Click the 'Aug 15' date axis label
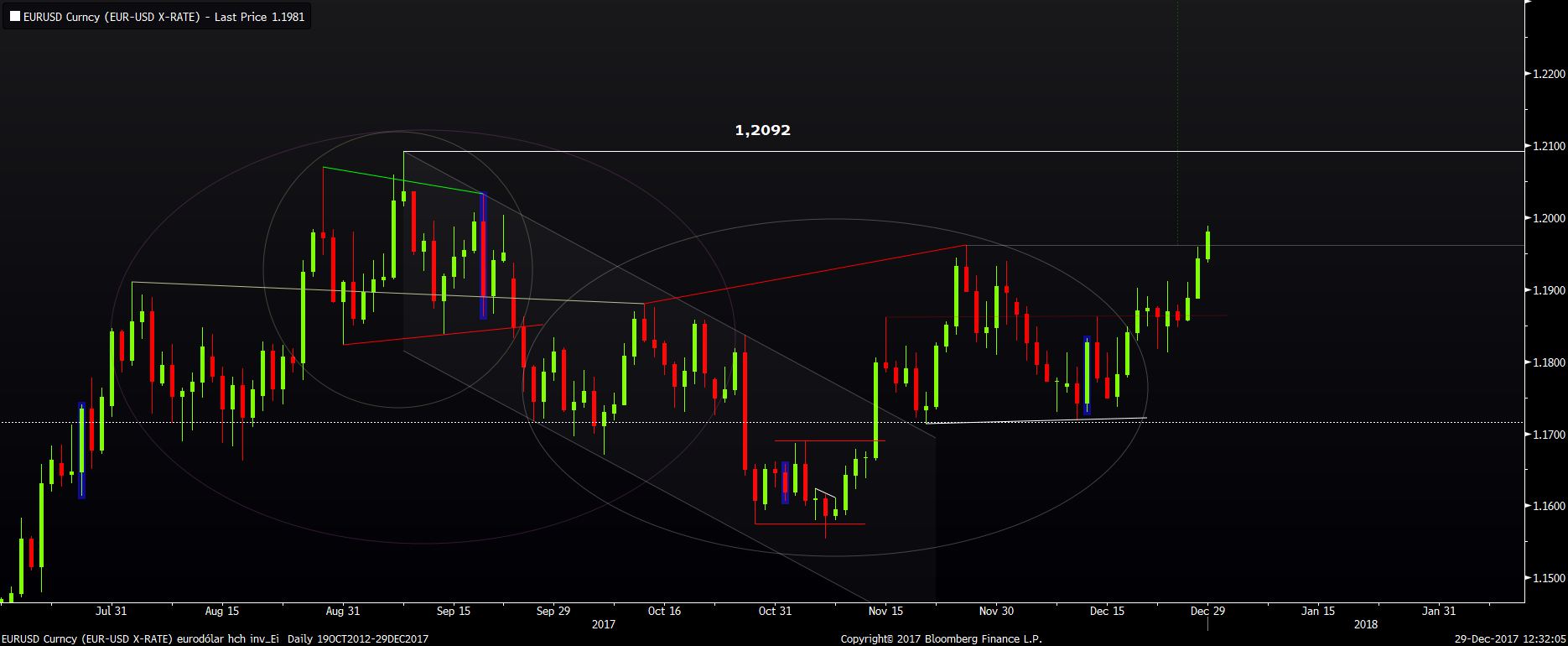 click(x=222, y=611)
